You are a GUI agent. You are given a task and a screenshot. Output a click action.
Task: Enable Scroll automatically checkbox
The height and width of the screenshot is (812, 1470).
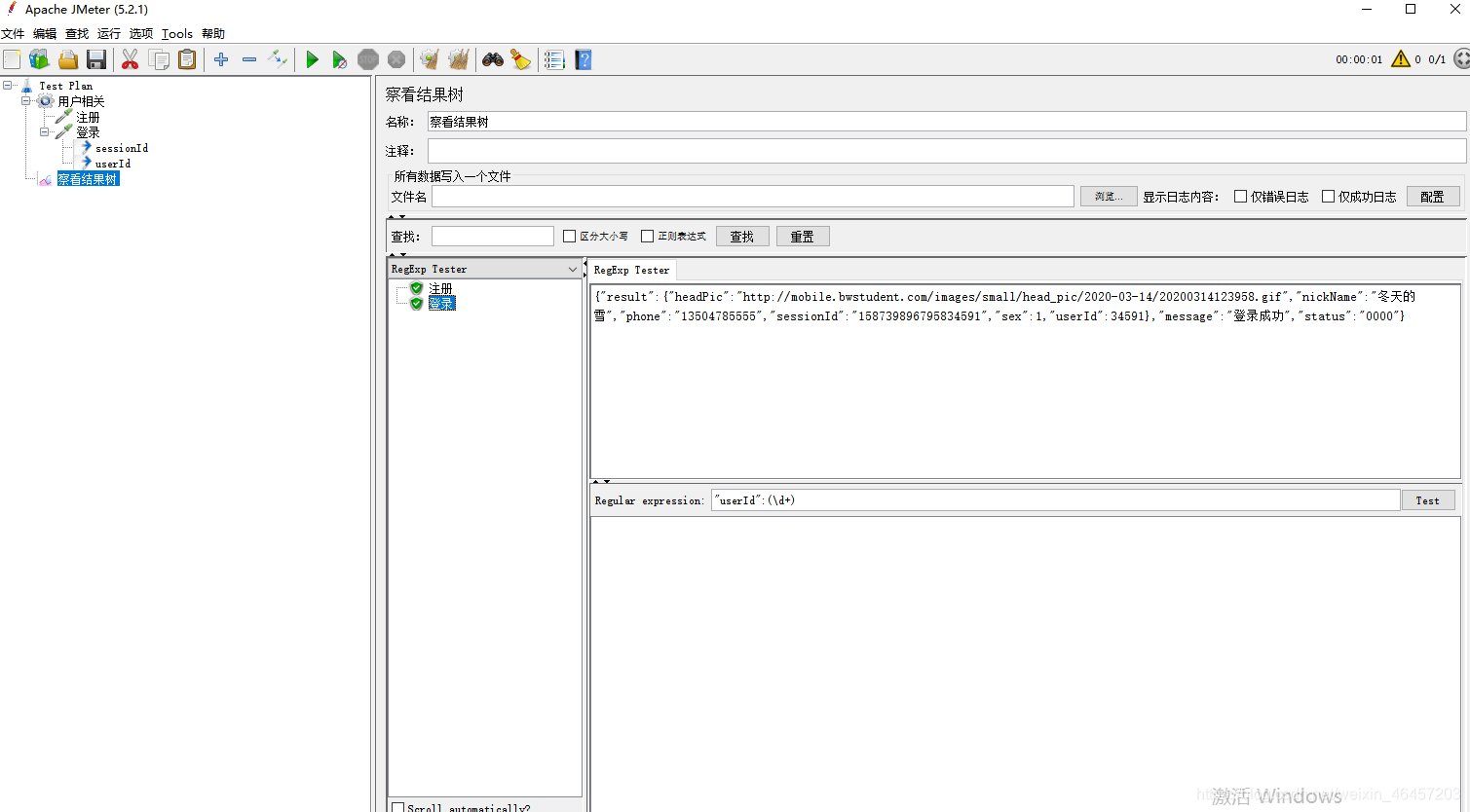pos(397,807)
